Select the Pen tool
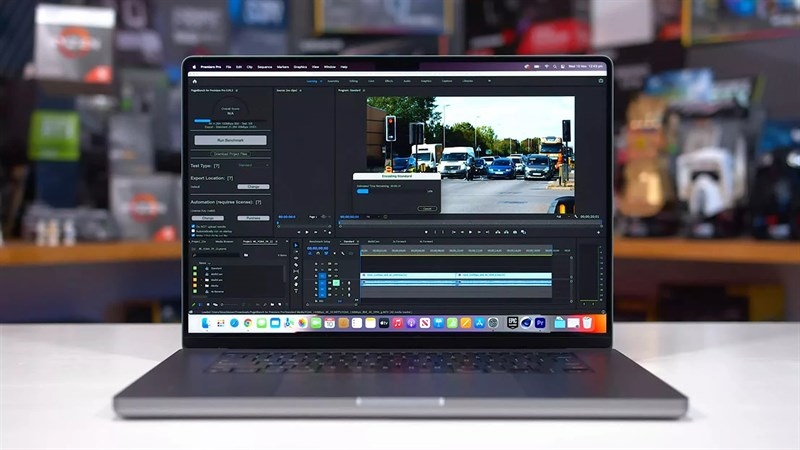This screenshot has height=450, width=800. click(x=296, y=278)
